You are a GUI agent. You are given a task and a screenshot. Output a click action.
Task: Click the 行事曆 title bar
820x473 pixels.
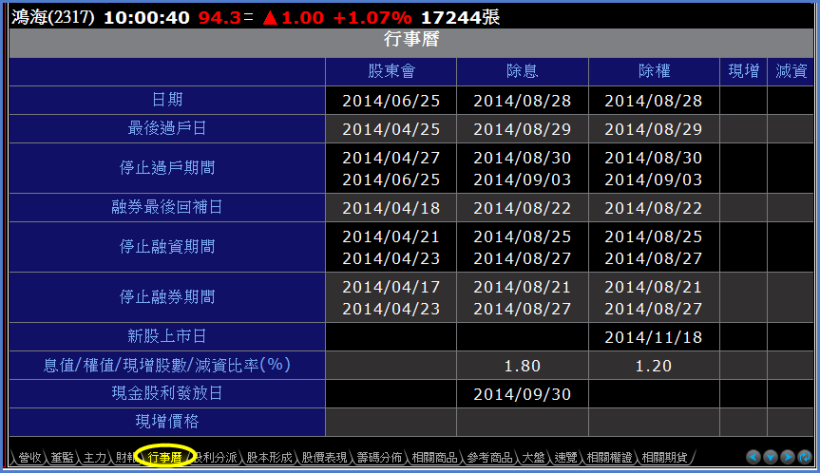[411, 42]
